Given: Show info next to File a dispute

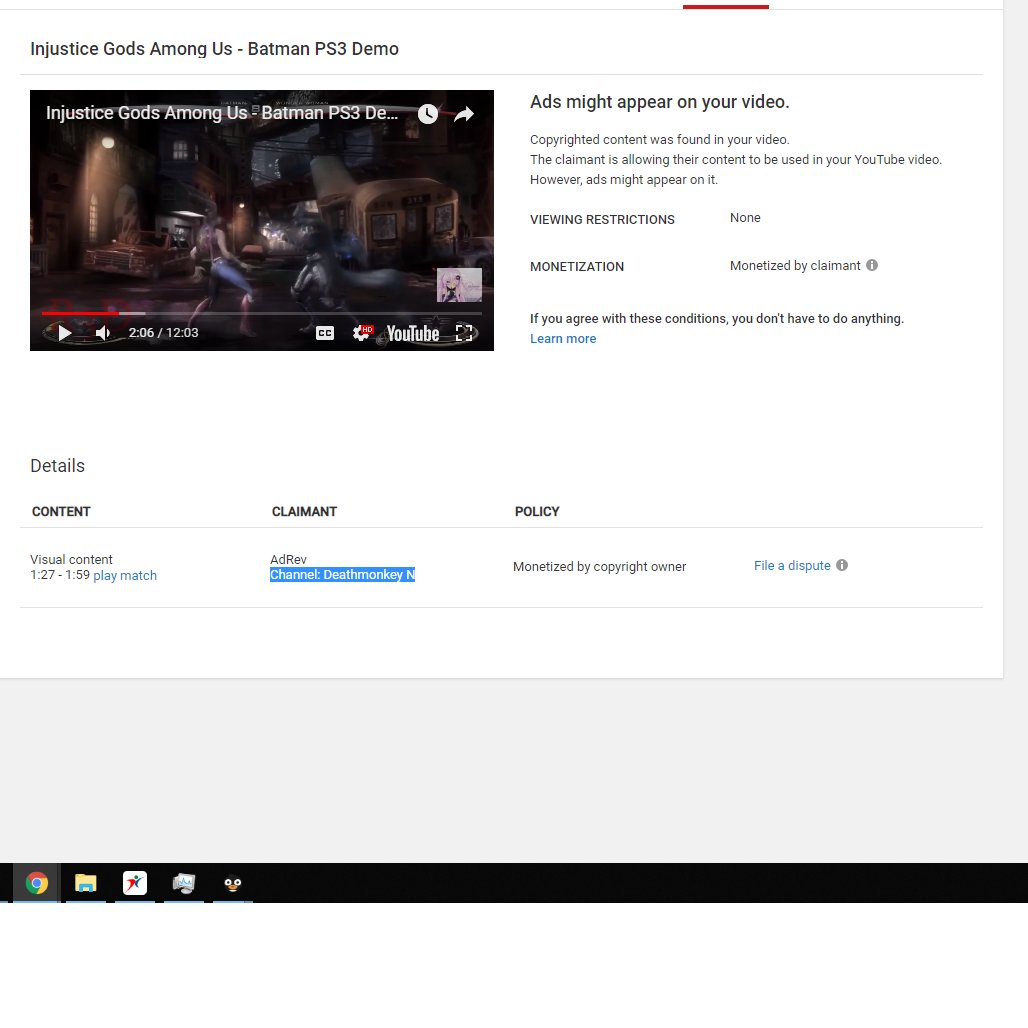Looking at the screenshot, I should (x=842, y=565).
